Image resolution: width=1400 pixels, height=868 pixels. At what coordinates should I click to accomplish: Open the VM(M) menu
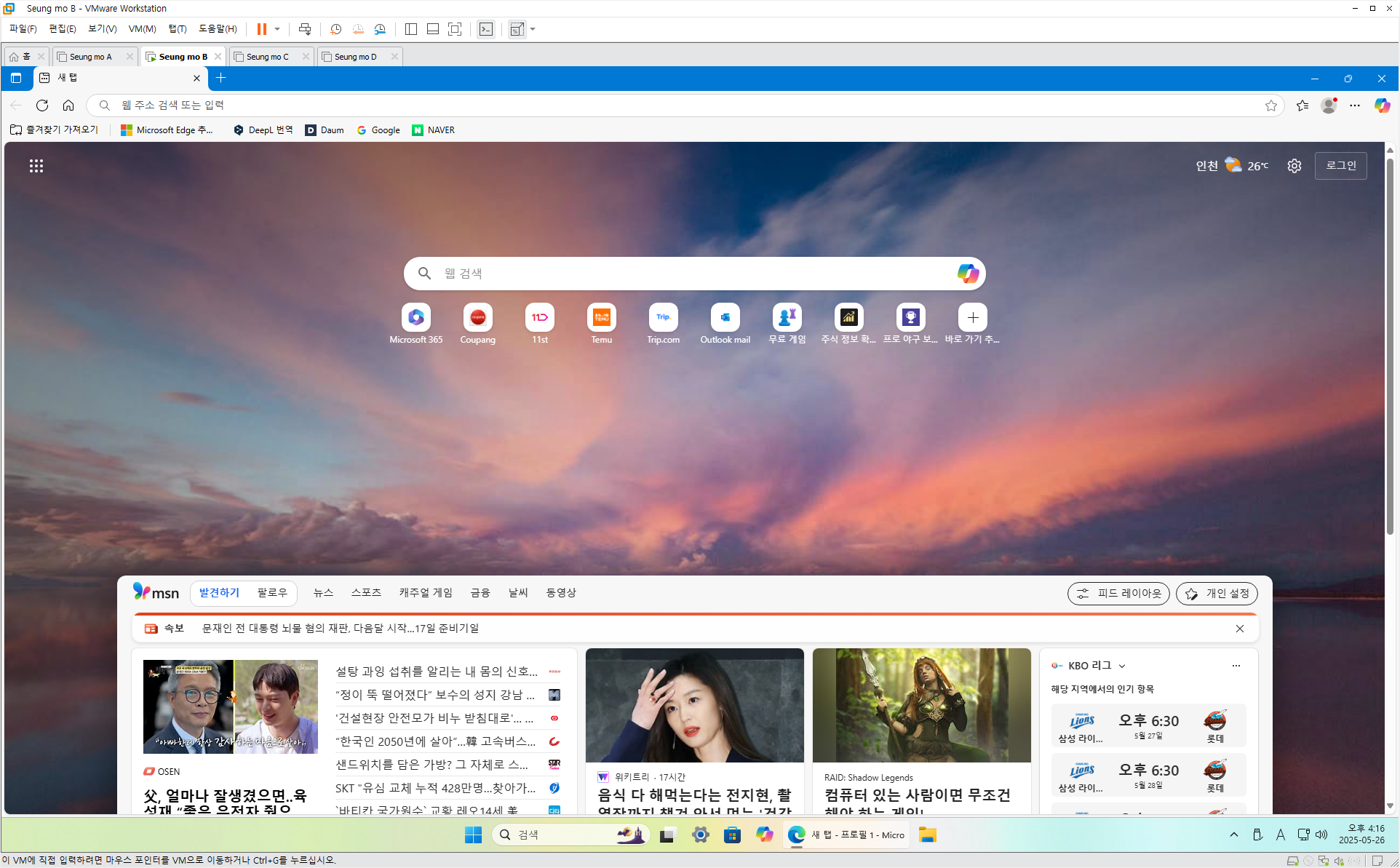tap(142, 29)
